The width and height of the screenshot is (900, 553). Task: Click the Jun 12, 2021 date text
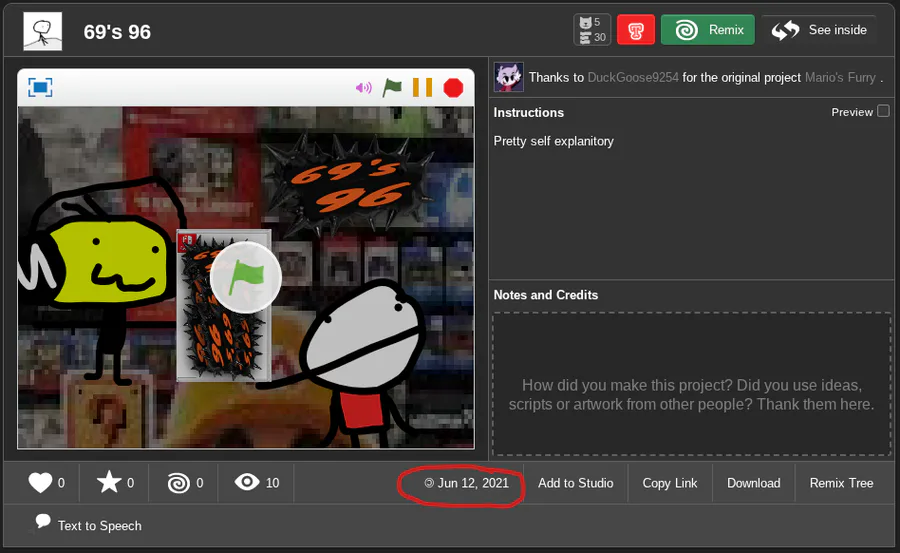(473, 483)
